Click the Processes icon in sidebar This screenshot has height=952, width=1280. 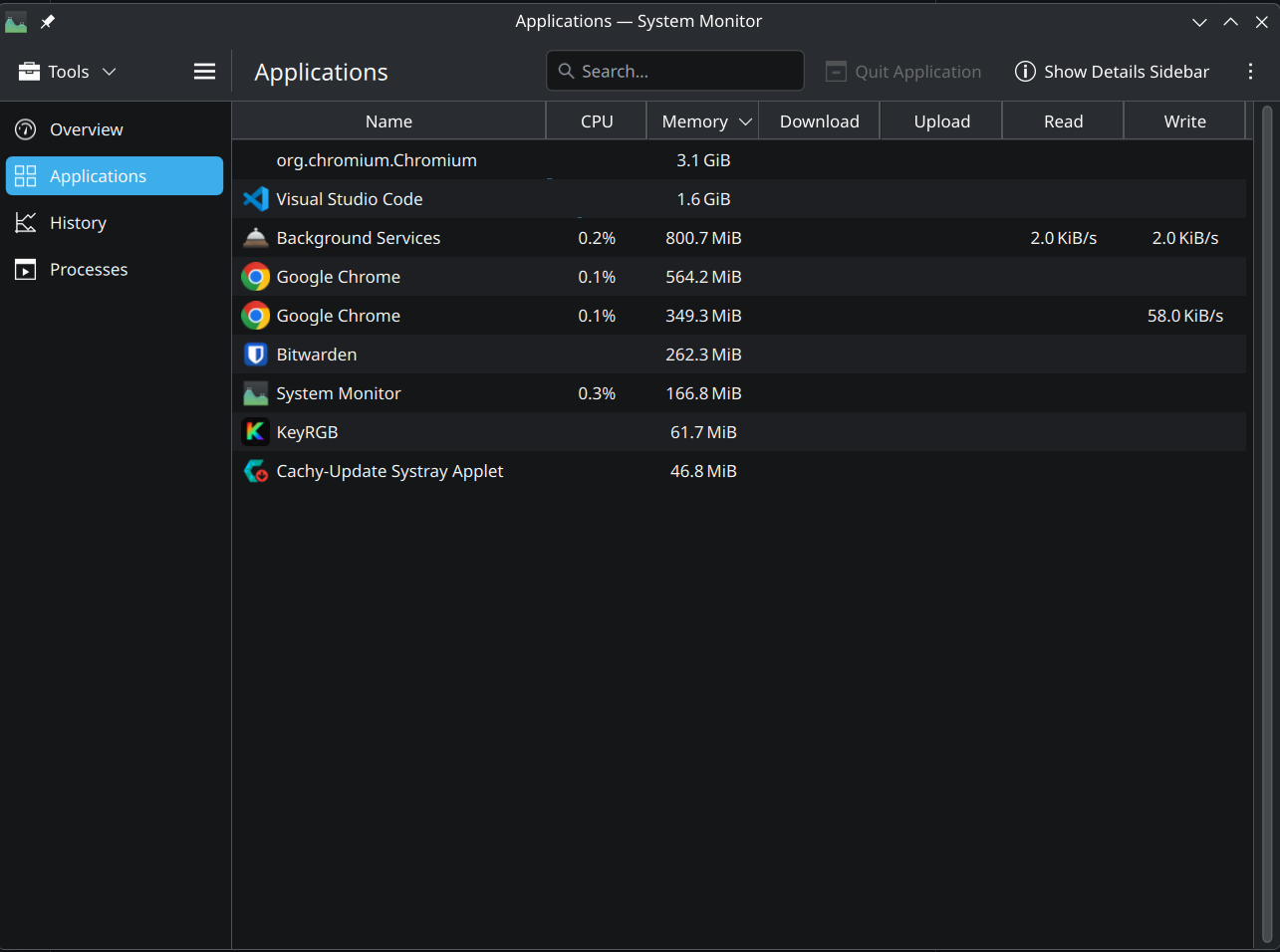pos(26,270)
